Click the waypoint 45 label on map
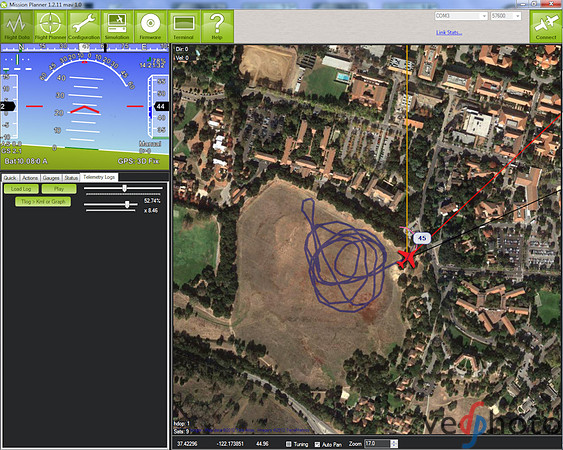 point(422,238)
